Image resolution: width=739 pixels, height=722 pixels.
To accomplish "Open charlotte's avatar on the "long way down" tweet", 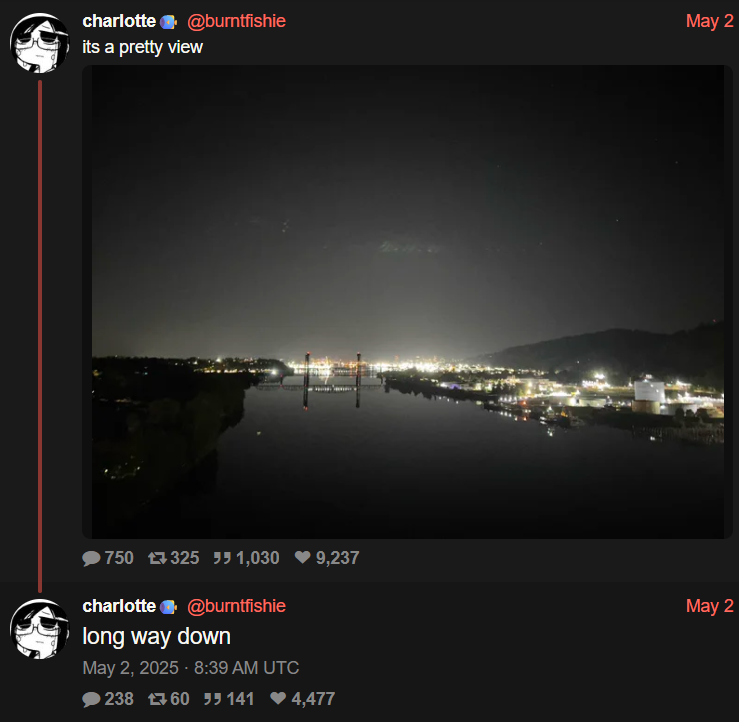I will 39,628.
